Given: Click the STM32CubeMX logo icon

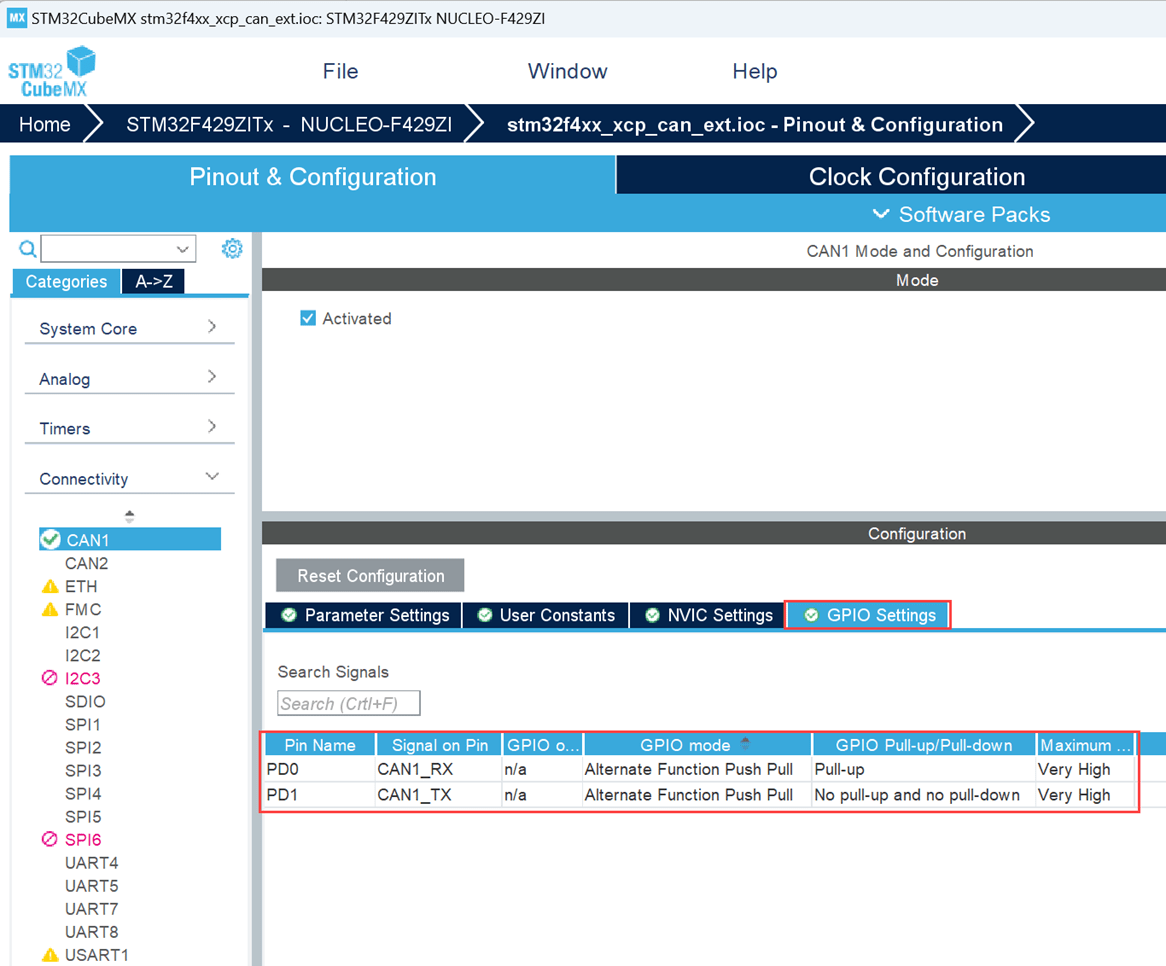Looking at the screenshot, I should 52,72.
